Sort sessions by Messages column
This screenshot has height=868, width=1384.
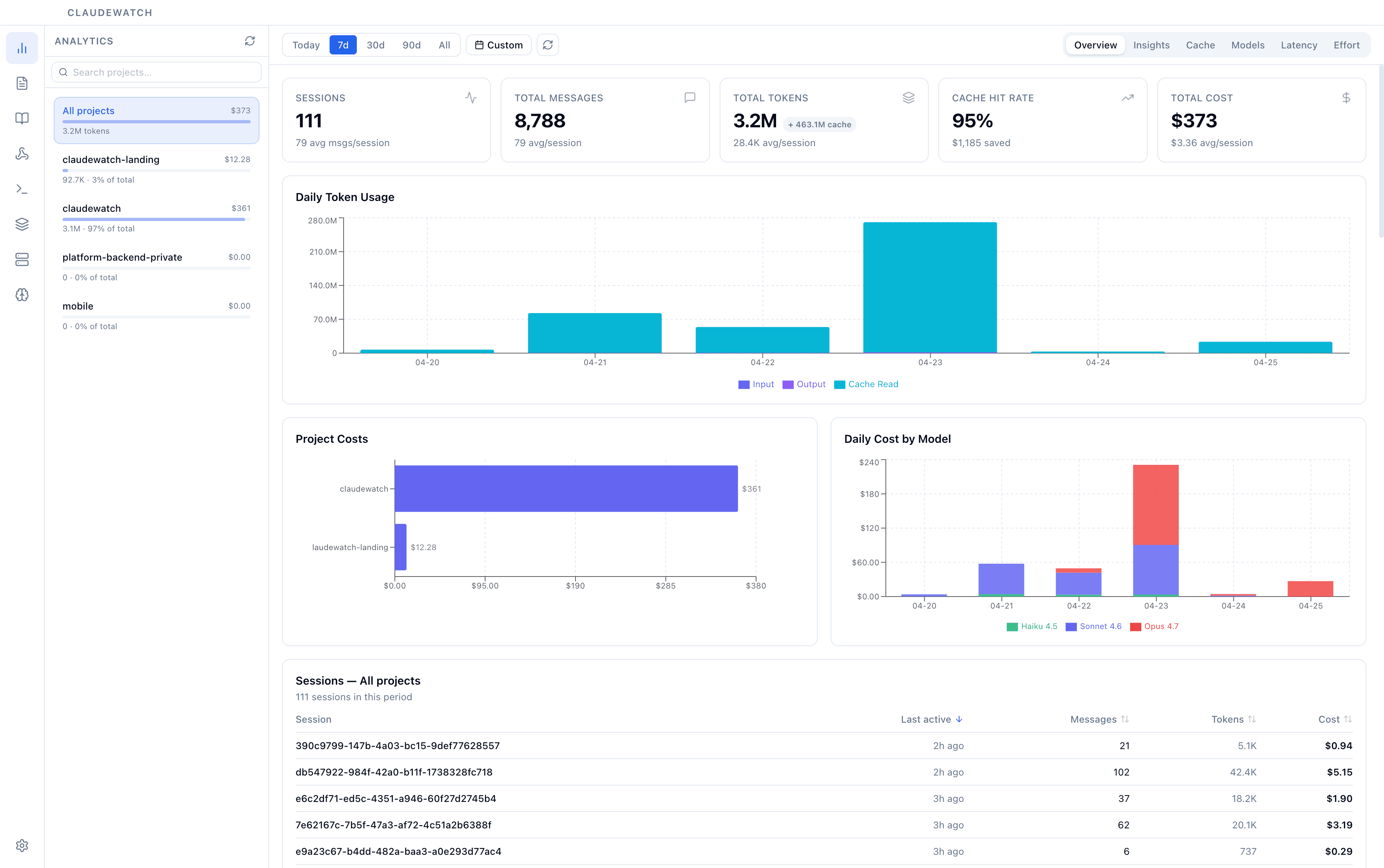click(x=1099, y=719)
